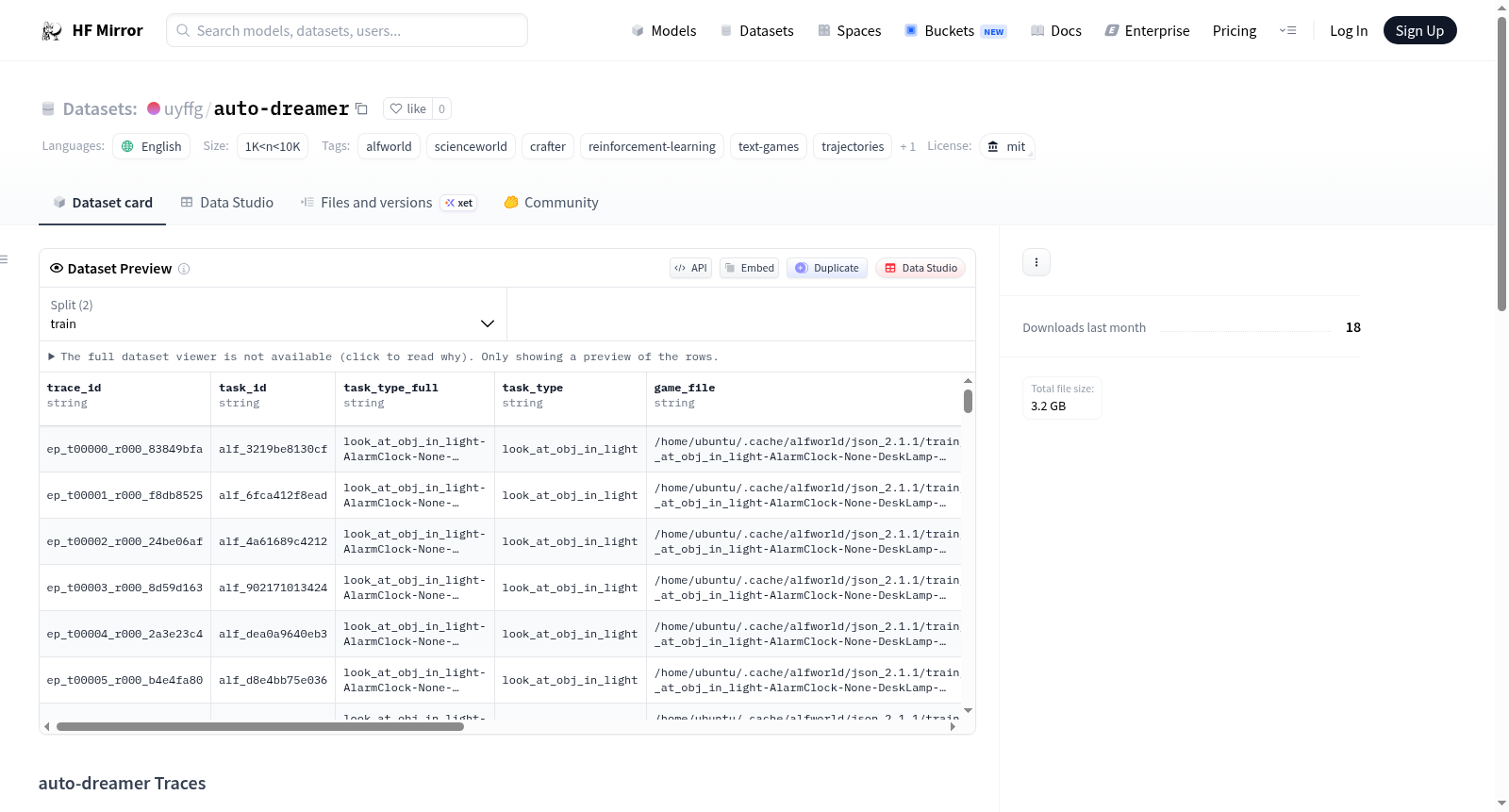Open Spaces in the top navigation
Screen dimensions: 1509x812
pyautogui.click(x=849, y=30)
